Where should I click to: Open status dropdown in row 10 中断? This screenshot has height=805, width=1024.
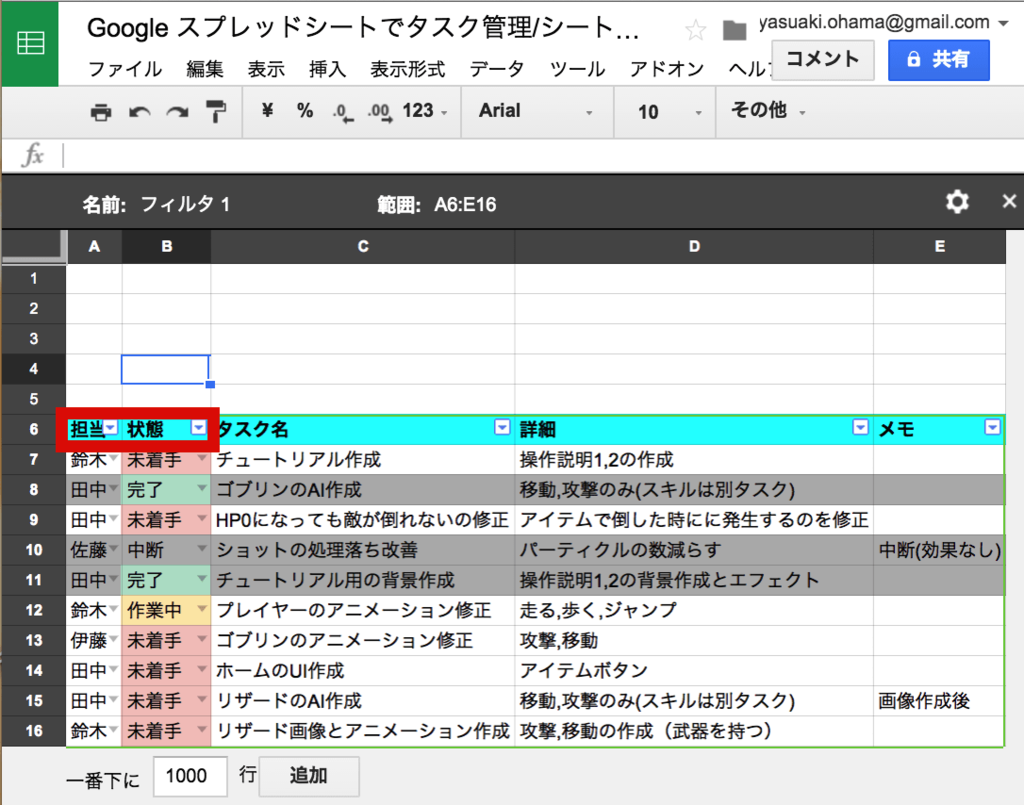[x=202, y=548]
